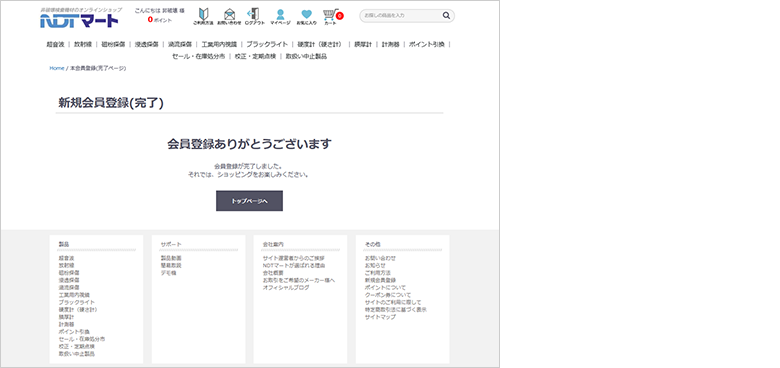Viewport: 780px width, 368px height.
Task: Open 特定商取引法に基づく表示 footer link
Action: (x=396, y=310)
